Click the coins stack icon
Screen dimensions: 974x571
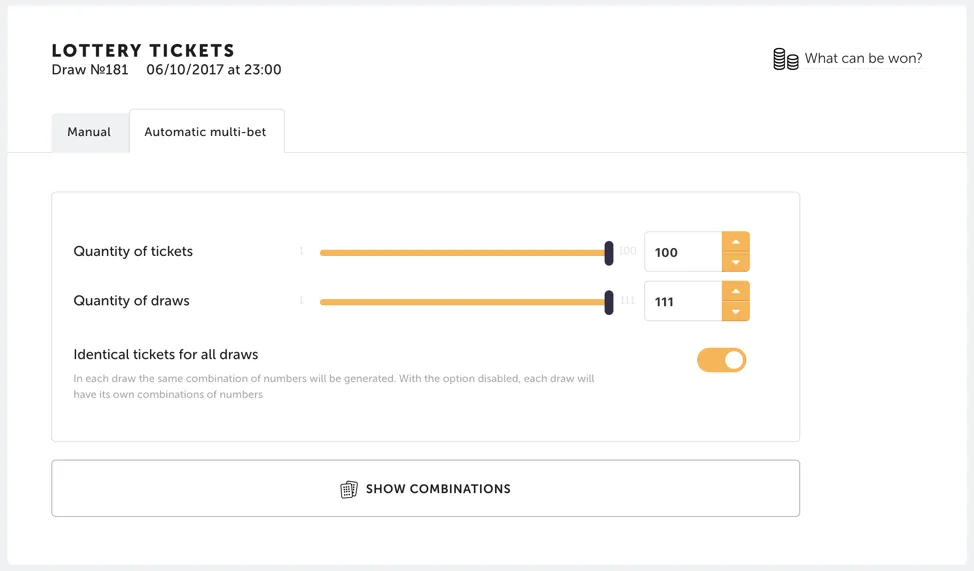click(786, 59)
